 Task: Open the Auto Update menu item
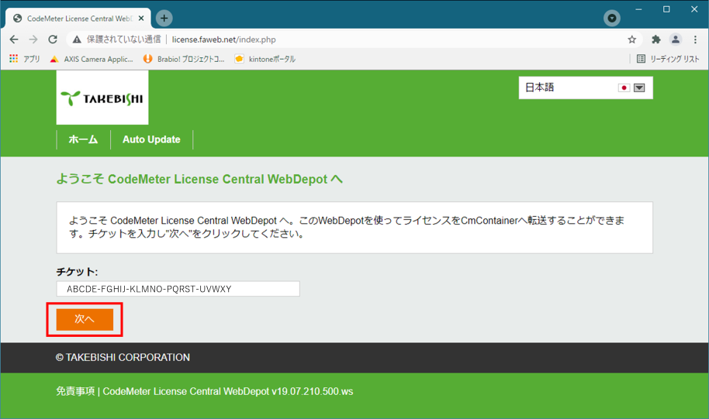pos(151,140)
